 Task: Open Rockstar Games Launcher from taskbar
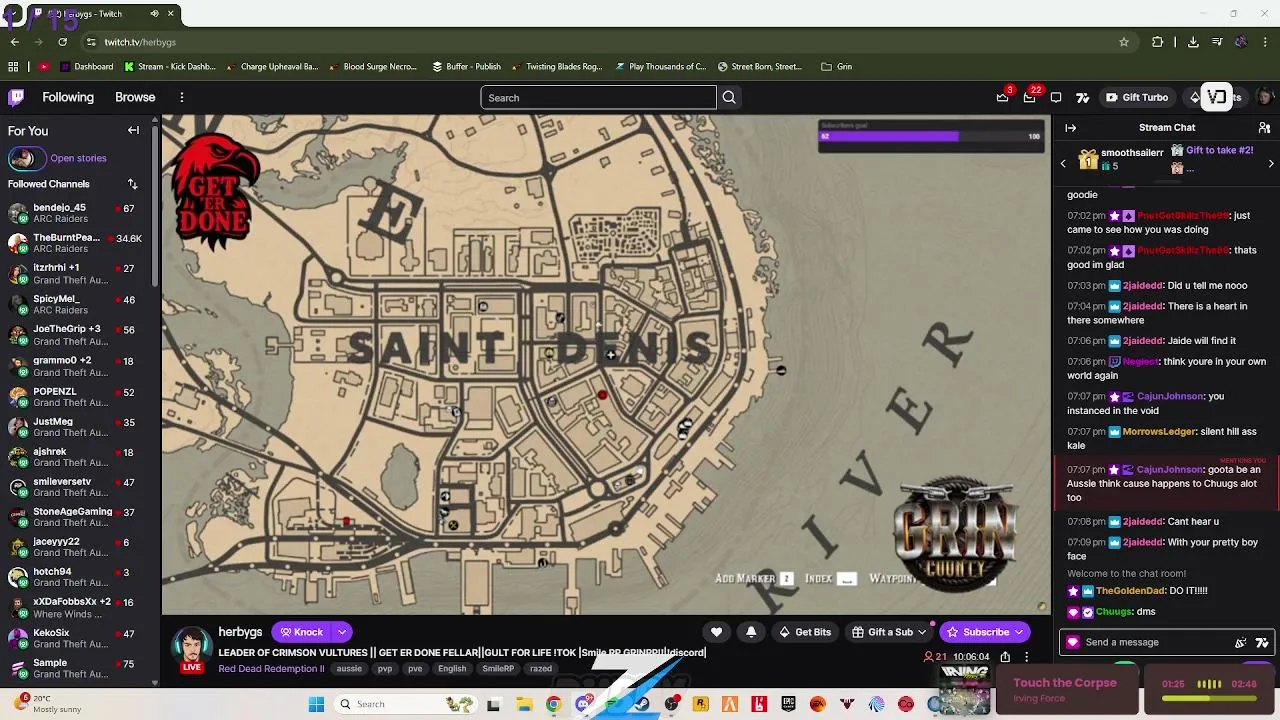(700, 704)
